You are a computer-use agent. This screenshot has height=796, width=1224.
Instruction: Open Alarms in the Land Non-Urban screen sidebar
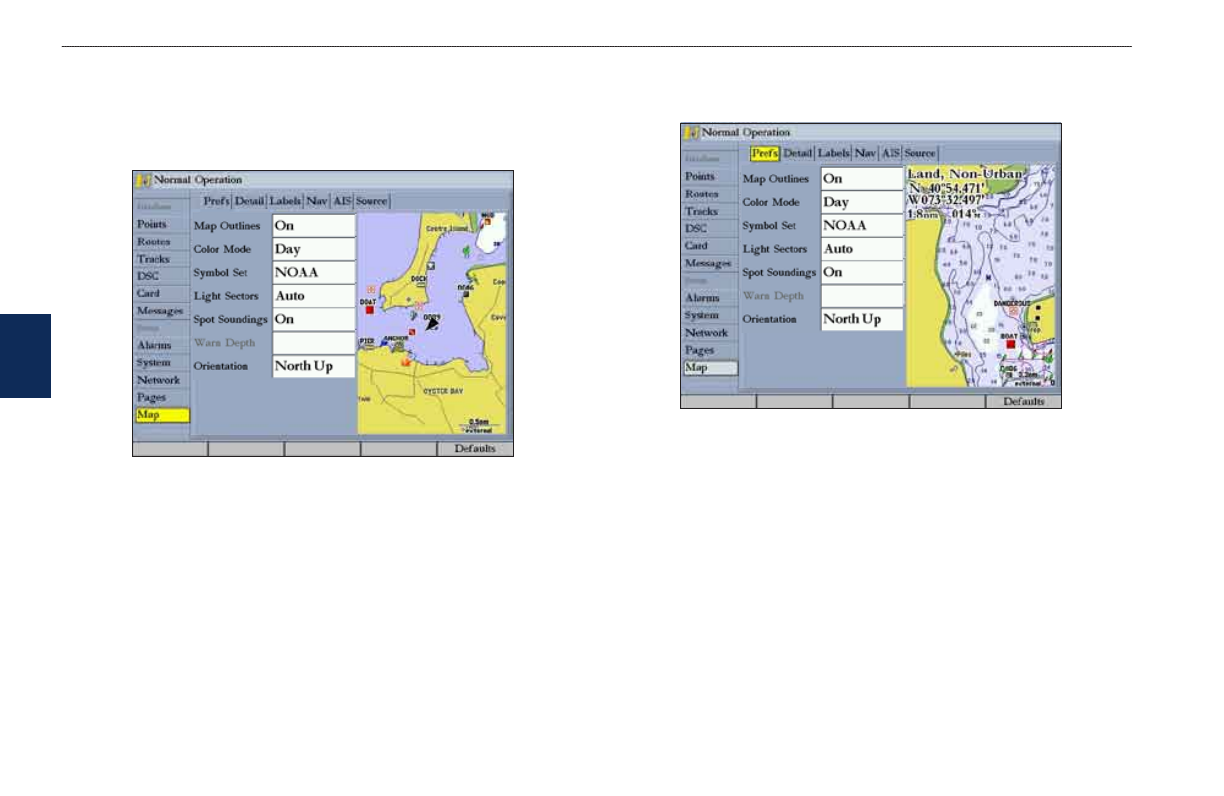(x=710, y=297)
